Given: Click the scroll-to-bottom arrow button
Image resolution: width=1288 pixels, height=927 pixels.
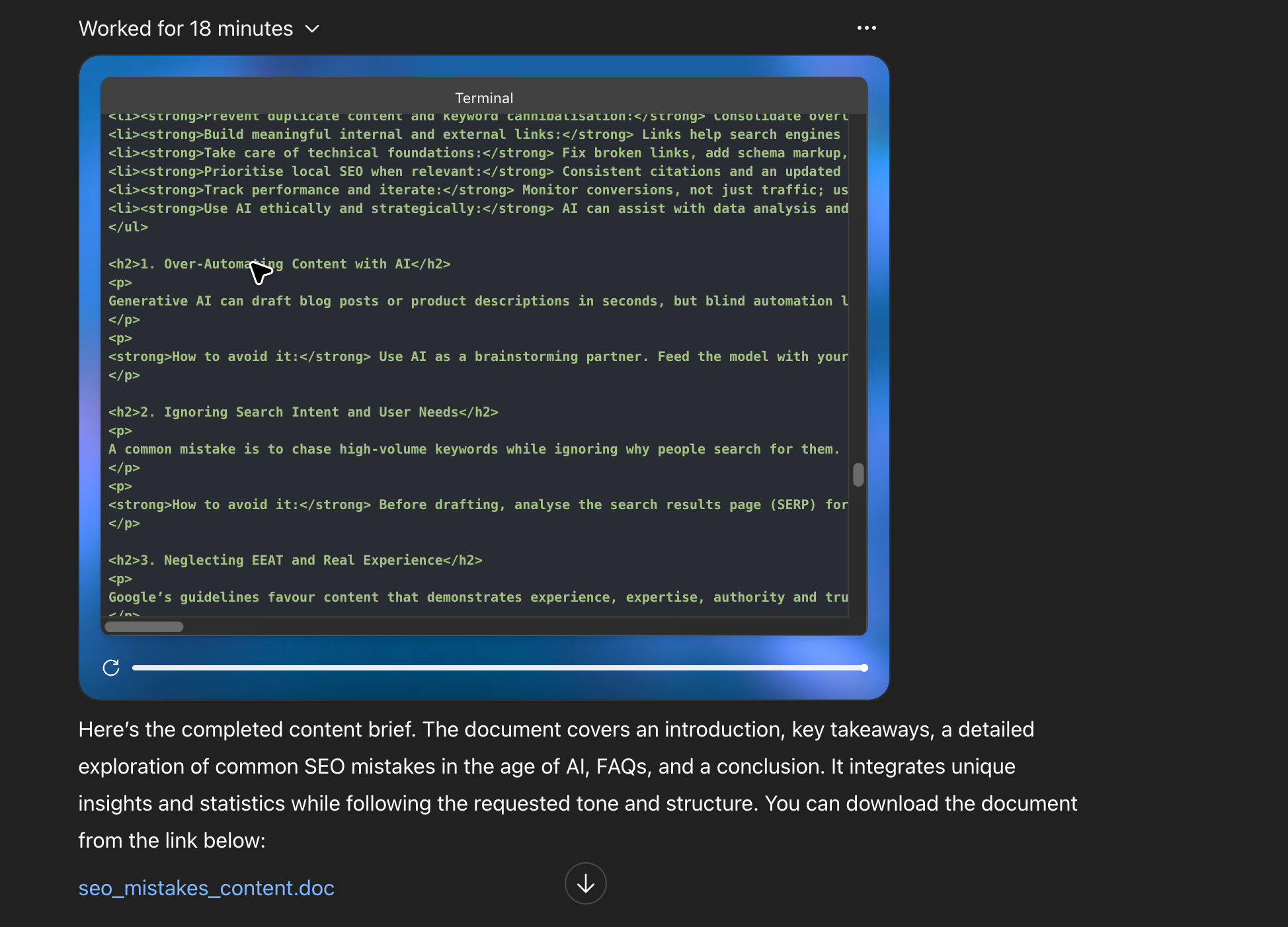Looking at the screenshot, I should 585,883.
